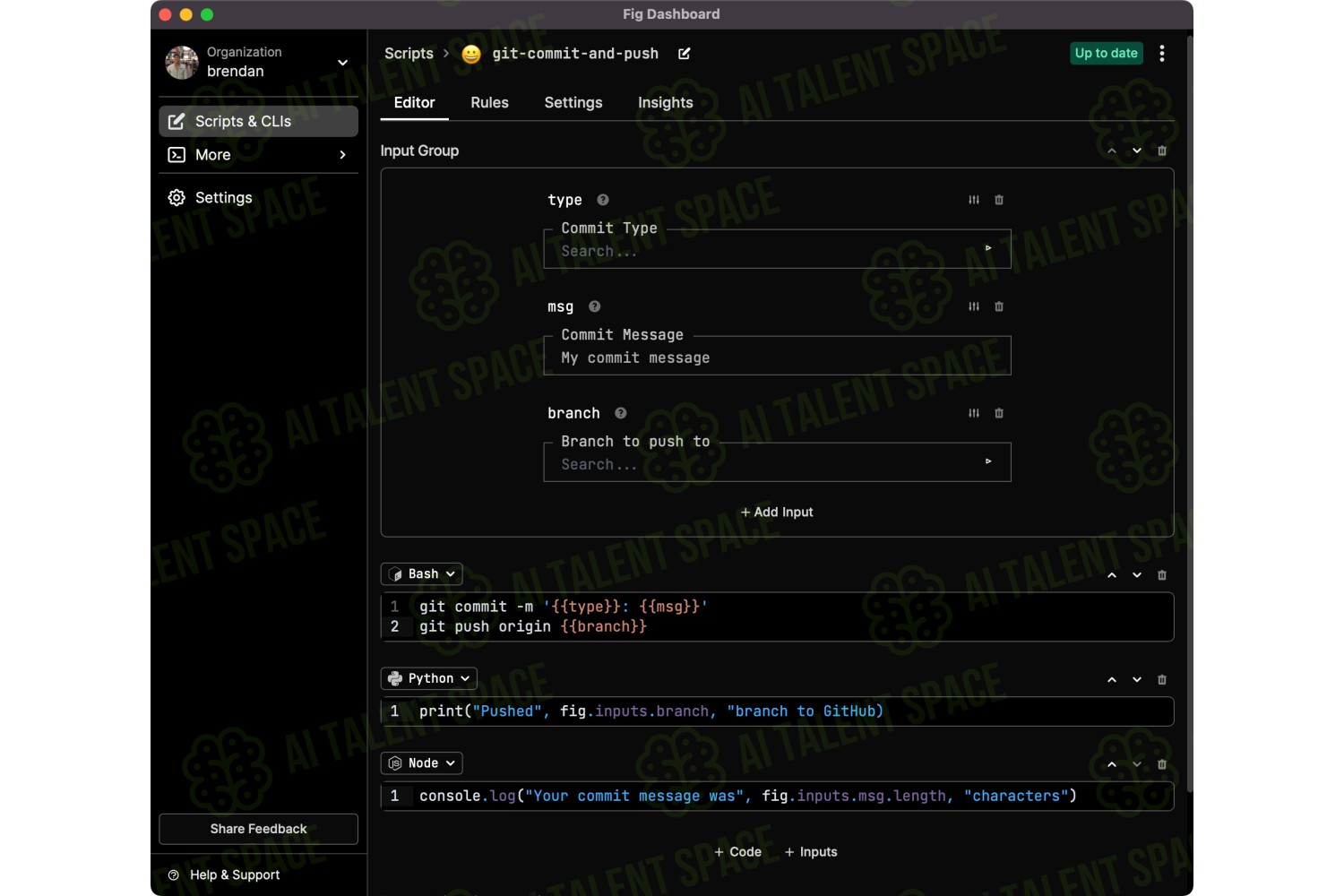Click + Add Input

coord(777,513)
